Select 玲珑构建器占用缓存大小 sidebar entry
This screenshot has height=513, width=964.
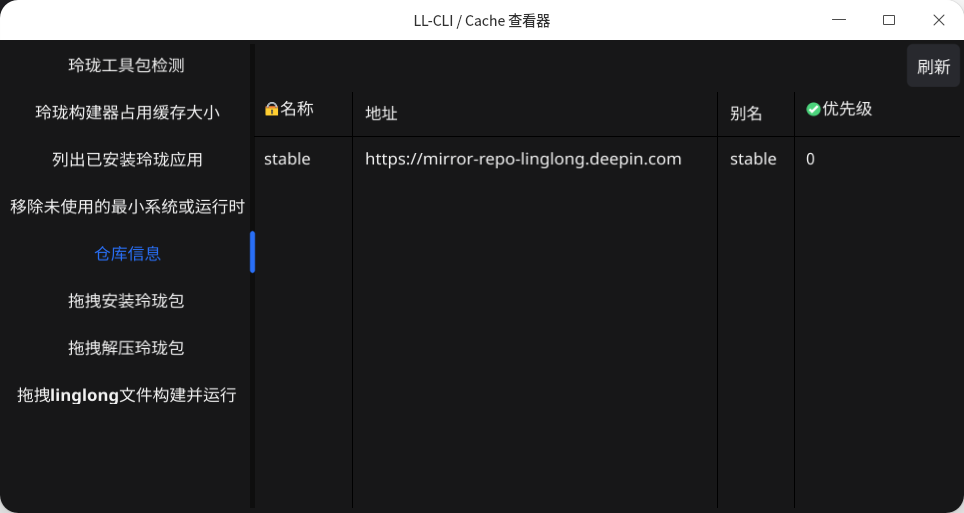point(127,113)
